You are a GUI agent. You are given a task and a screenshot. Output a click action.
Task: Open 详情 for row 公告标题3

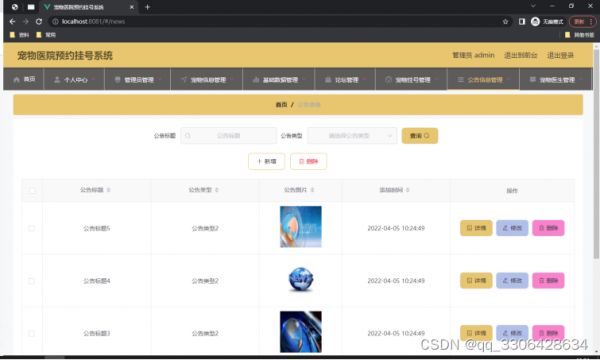(x=476, y=333)
